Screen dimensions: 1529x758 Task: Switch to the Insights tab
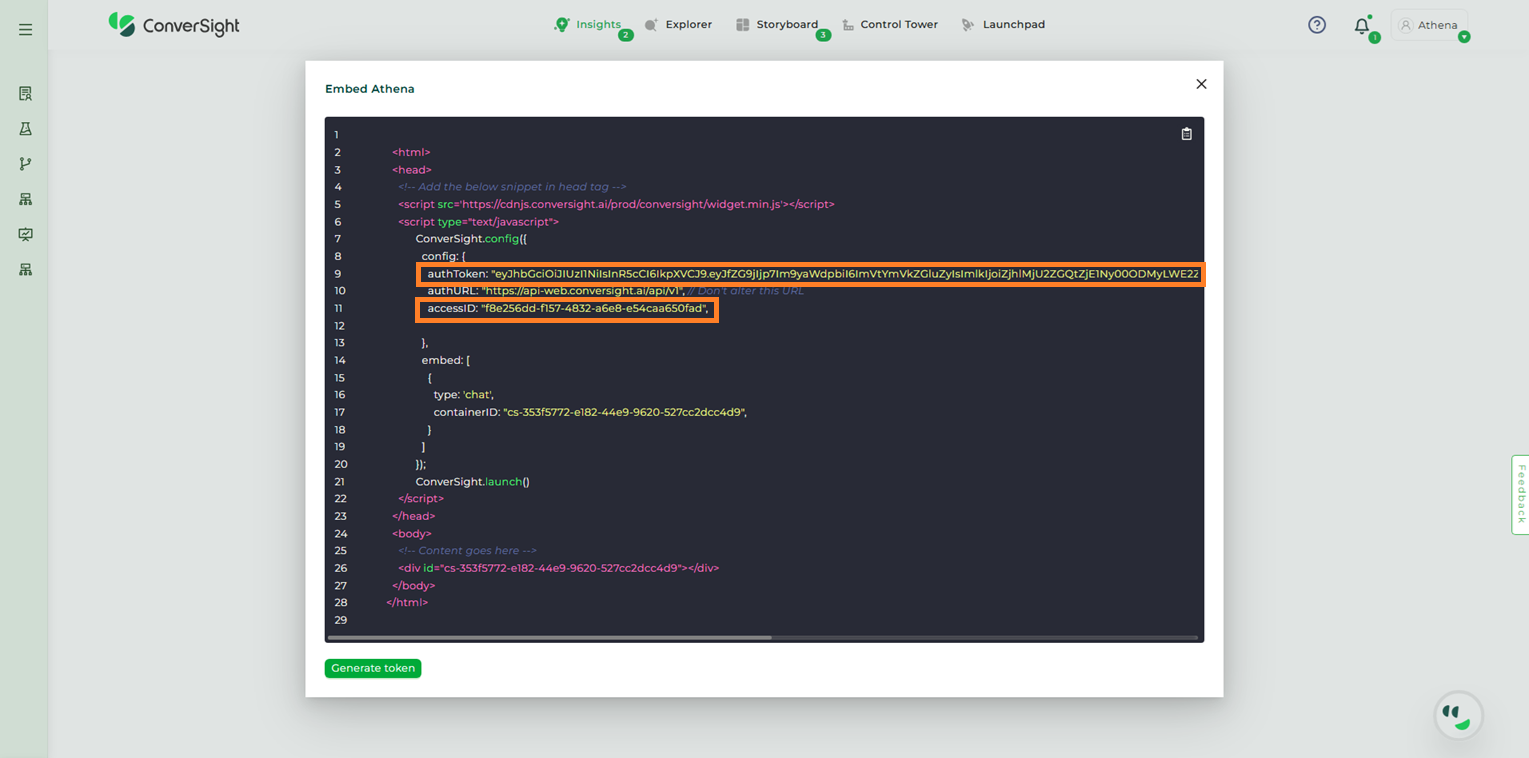[588, 25]
